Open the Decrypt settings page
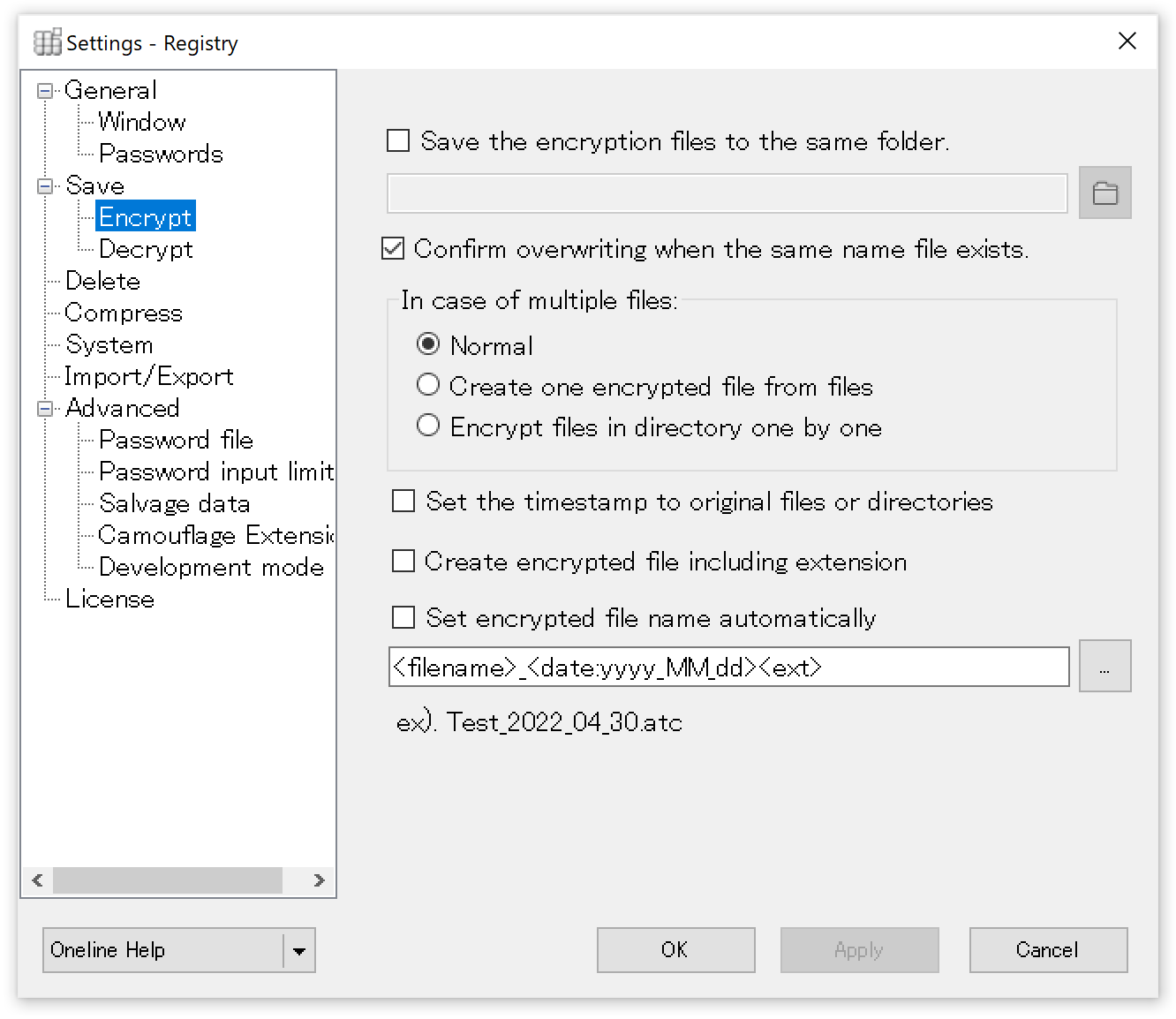 pyautogui.click(x=146, y=249)
